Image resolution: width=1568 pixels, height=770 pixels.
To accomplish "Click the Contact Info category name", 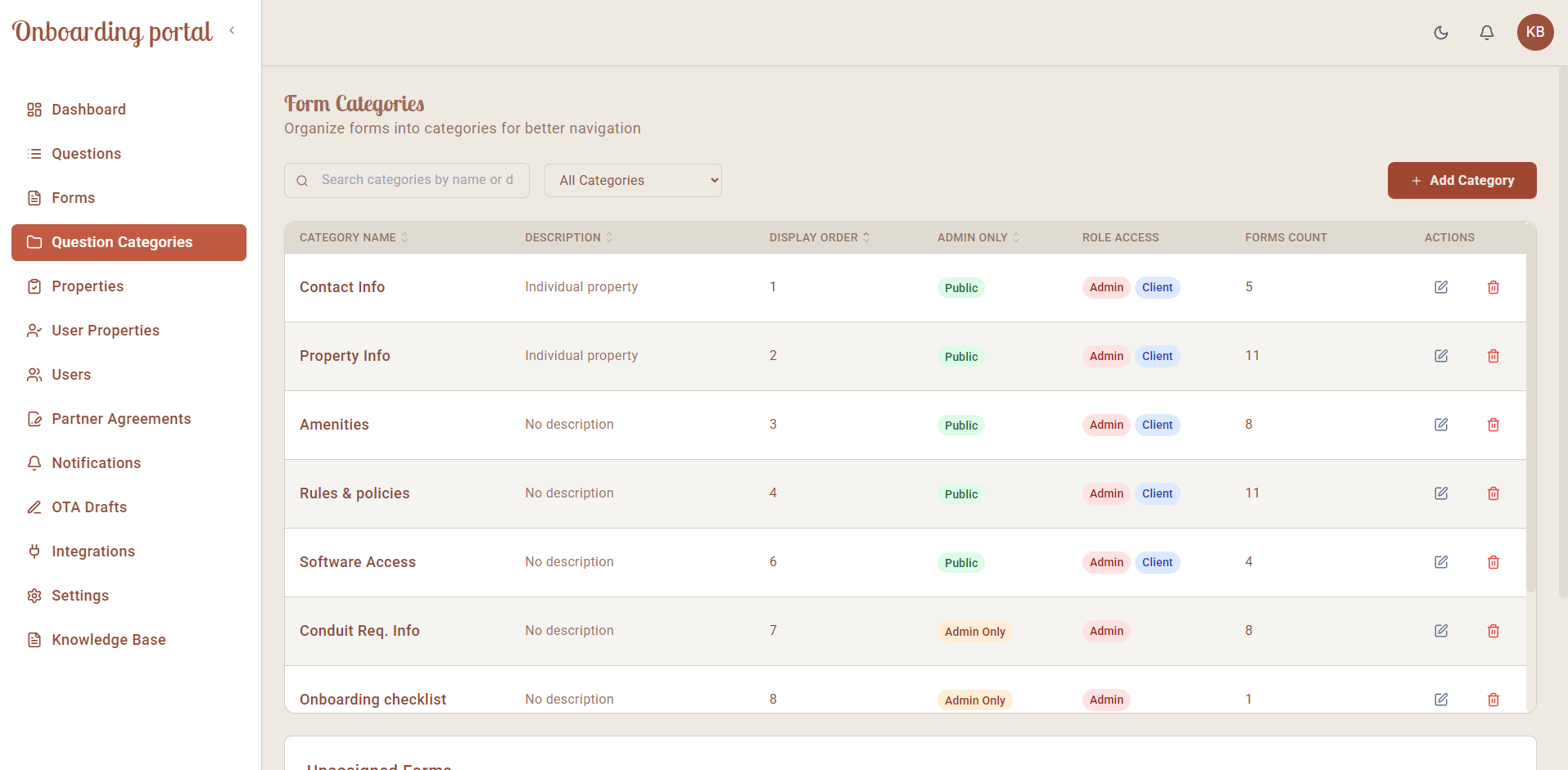I will (x=342, y=287).
